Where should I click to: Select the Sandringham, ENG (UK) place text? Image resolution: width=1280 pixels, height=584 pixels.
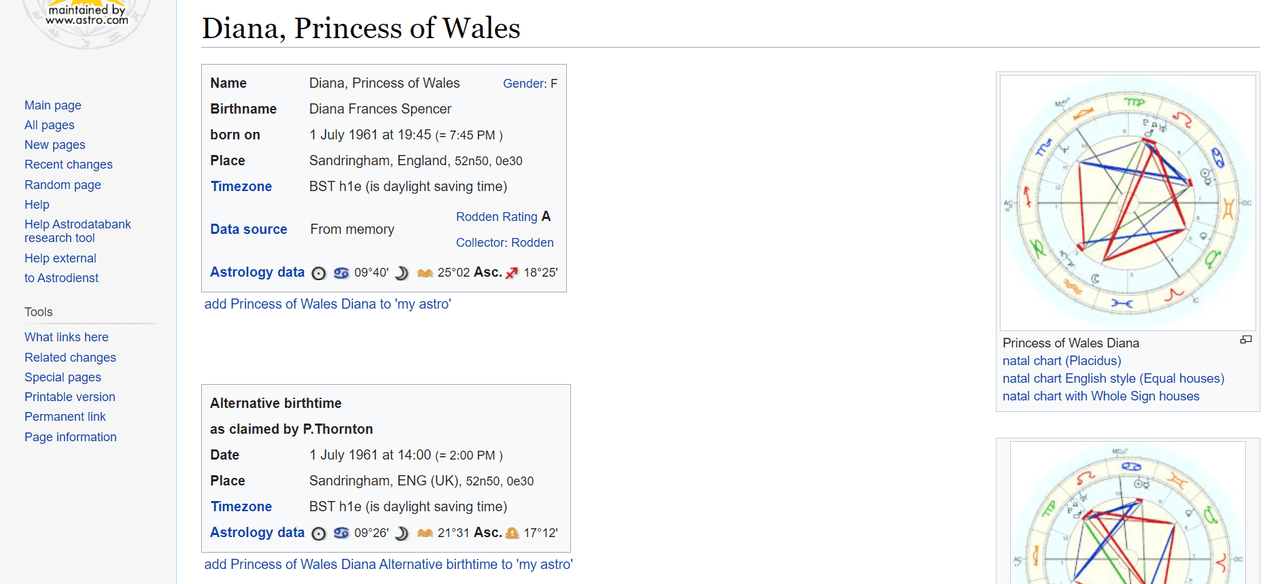tap(385, 481)
